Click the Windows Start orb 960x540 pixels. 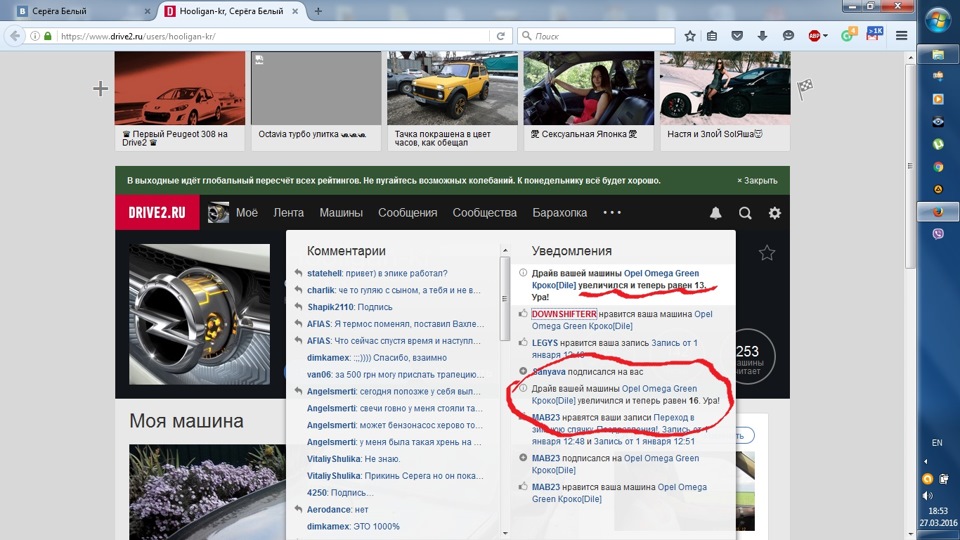tap(938, 21)
